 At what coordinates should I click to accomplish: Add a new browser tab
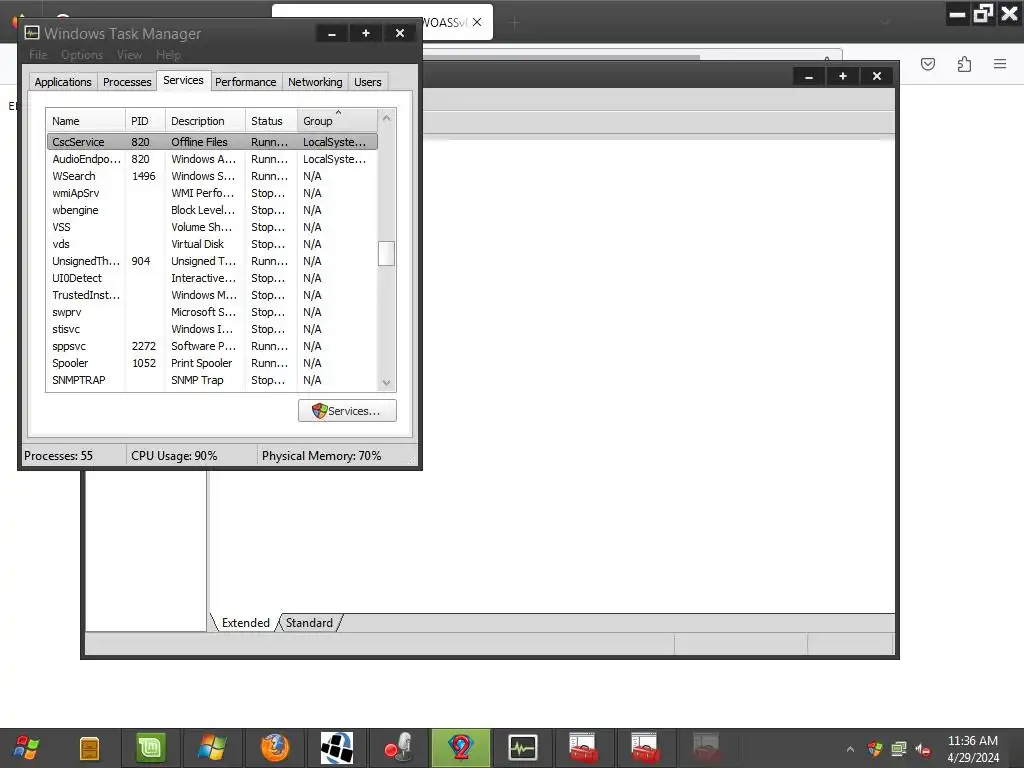515,23
